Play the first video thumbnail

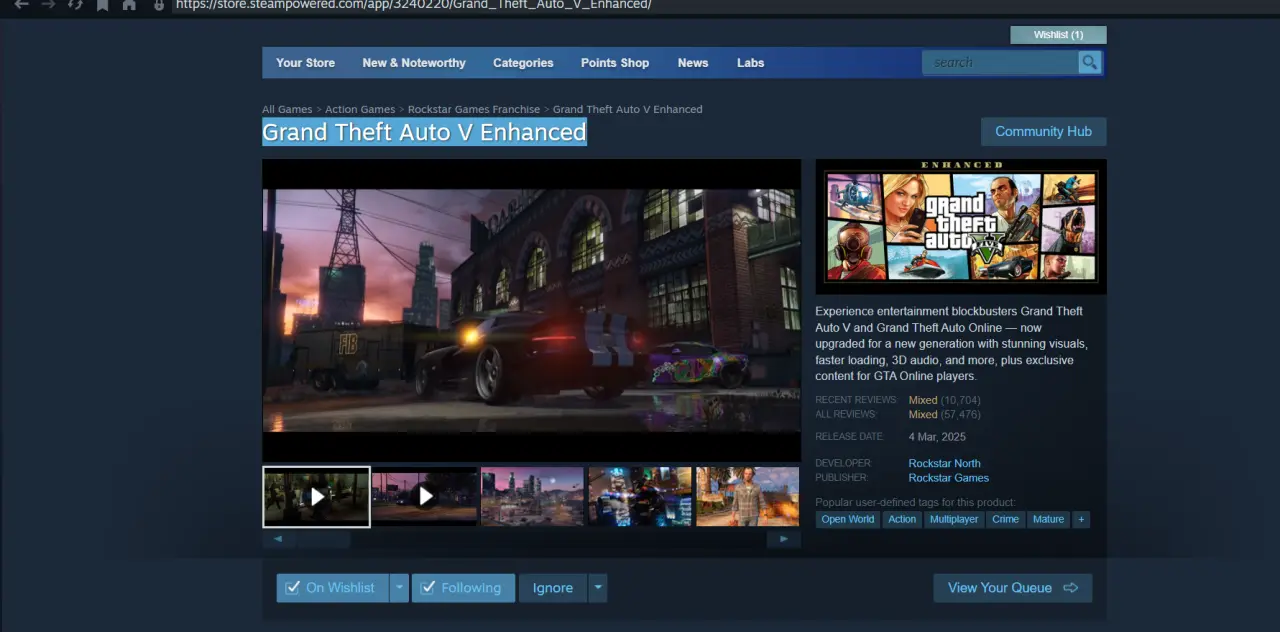(x=317, y=496)
